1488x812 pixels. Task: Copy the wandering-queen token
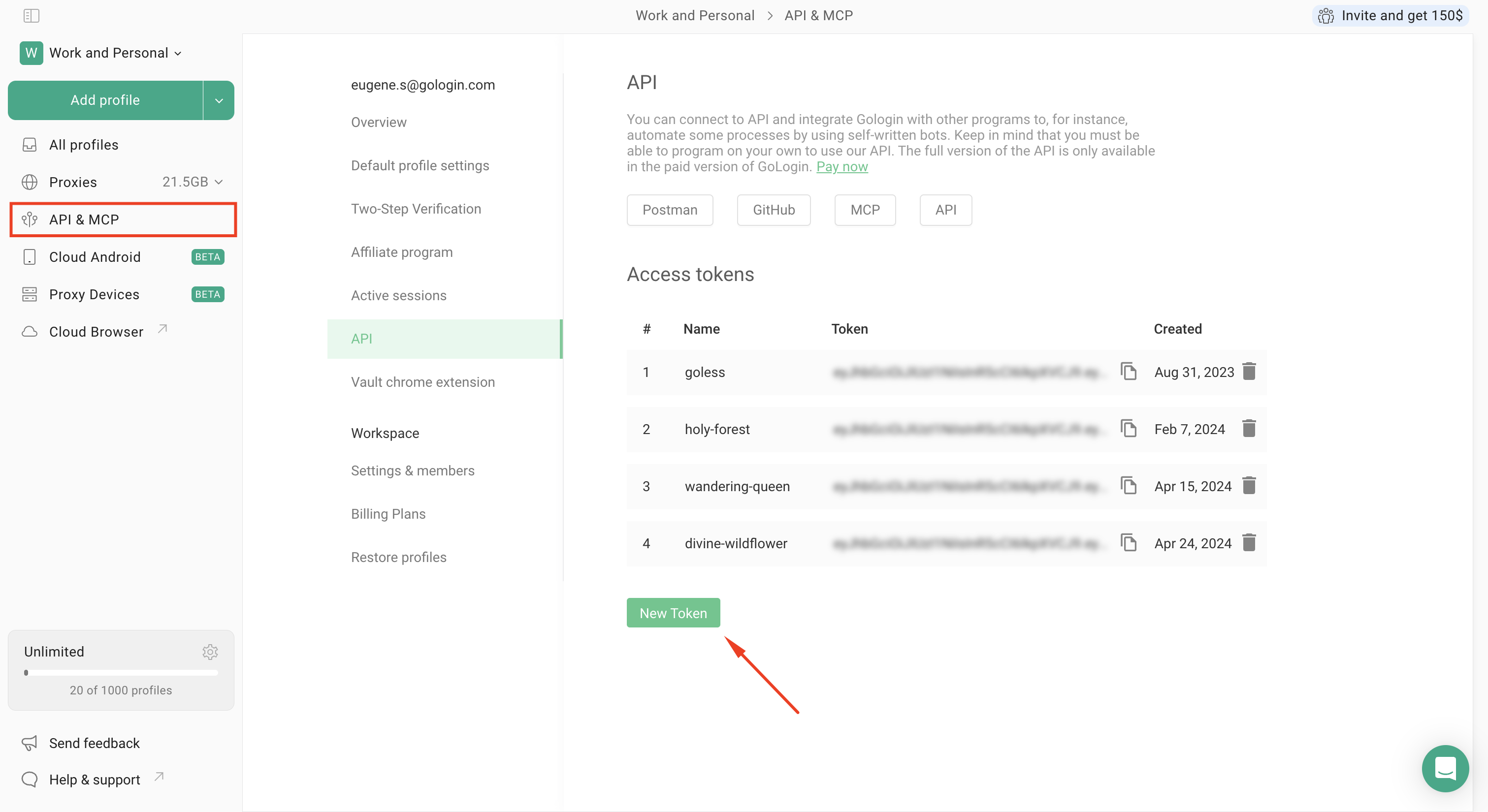pyautogui.click(x=1128, y=486)
